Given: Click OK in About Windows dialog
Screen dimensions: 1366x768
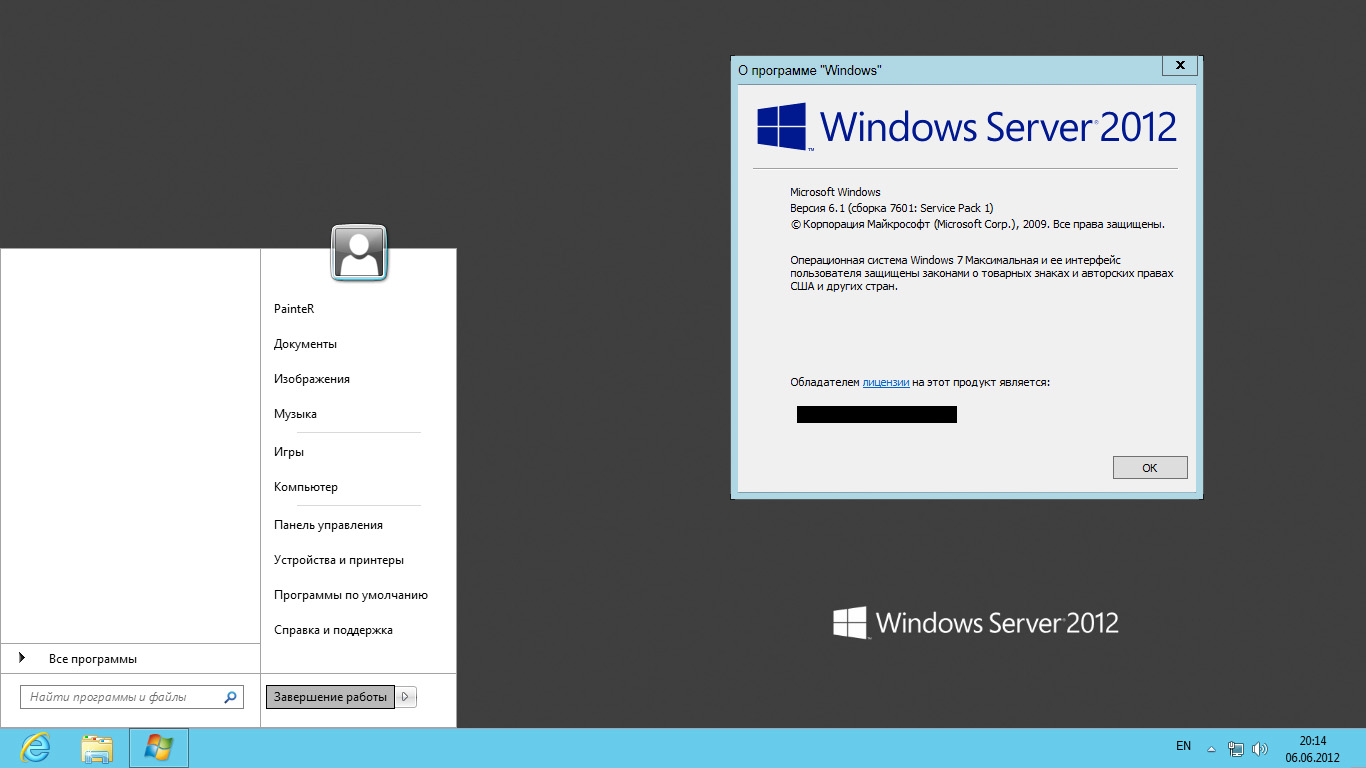Looking at the screenshot, I should 1150,468.
